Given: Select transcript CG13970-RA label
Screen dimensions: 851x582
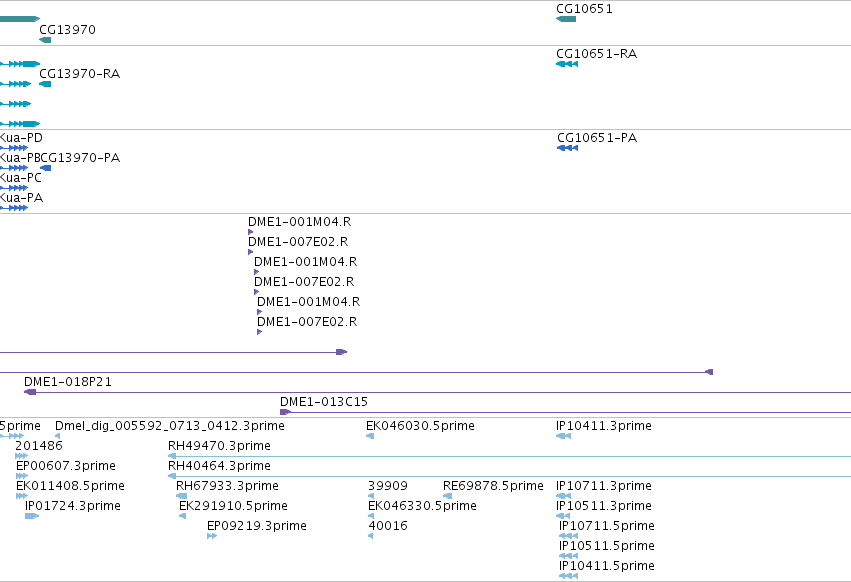Looking at the screenshot, I should click(x=79, y=74).
